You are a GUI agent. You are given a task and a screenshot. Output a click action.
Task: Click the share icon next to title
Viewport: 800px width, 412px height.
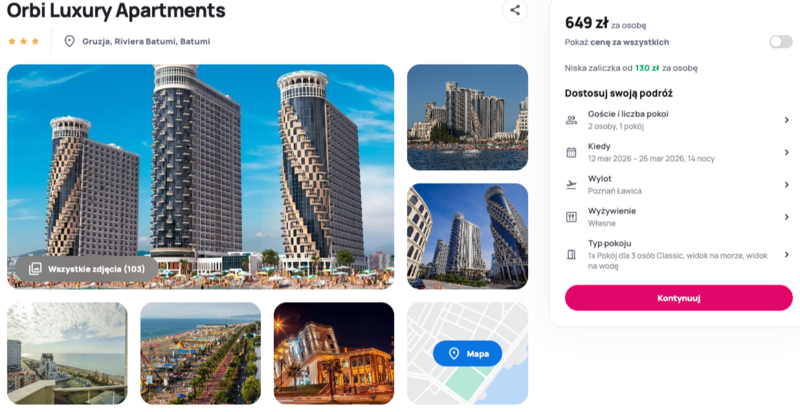tap(515, 10)
